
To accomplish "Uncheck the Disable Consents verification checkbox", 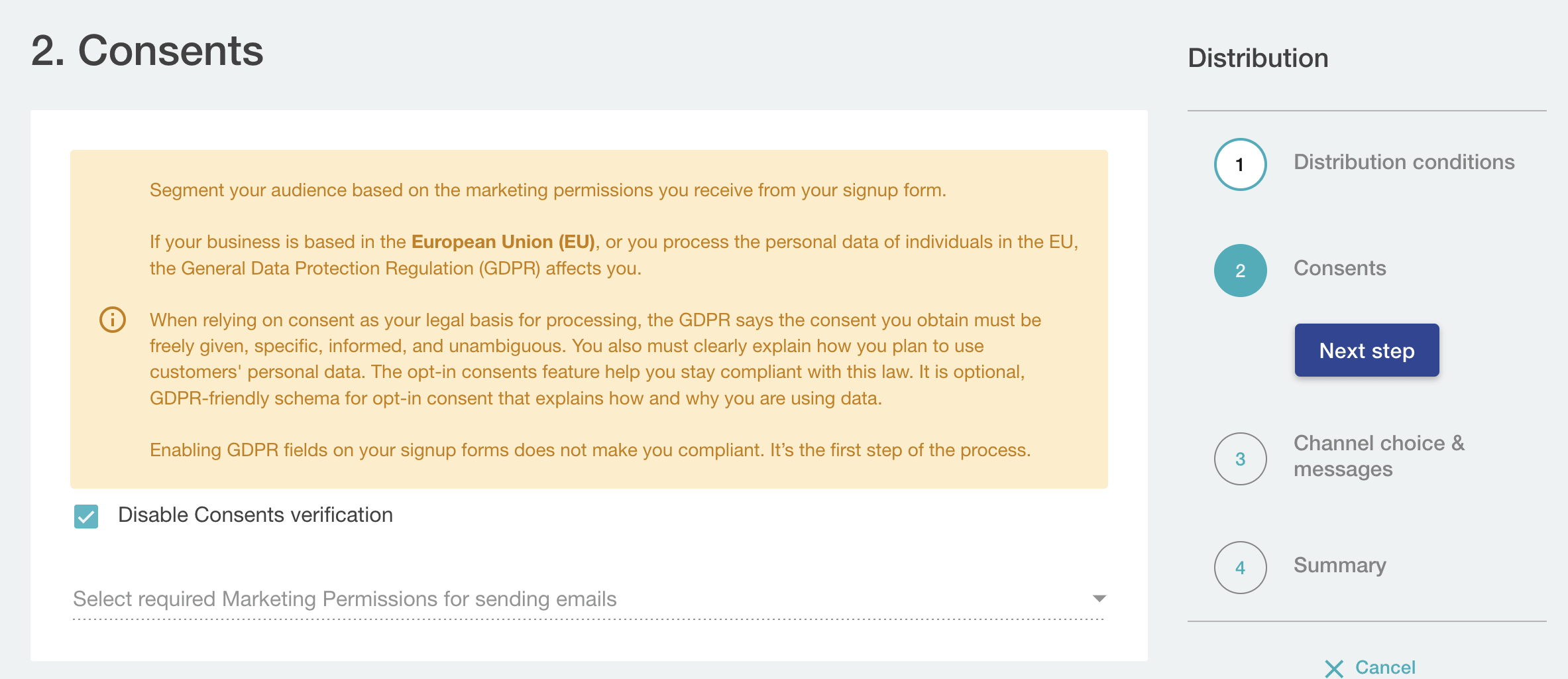I will coord(86,516).
